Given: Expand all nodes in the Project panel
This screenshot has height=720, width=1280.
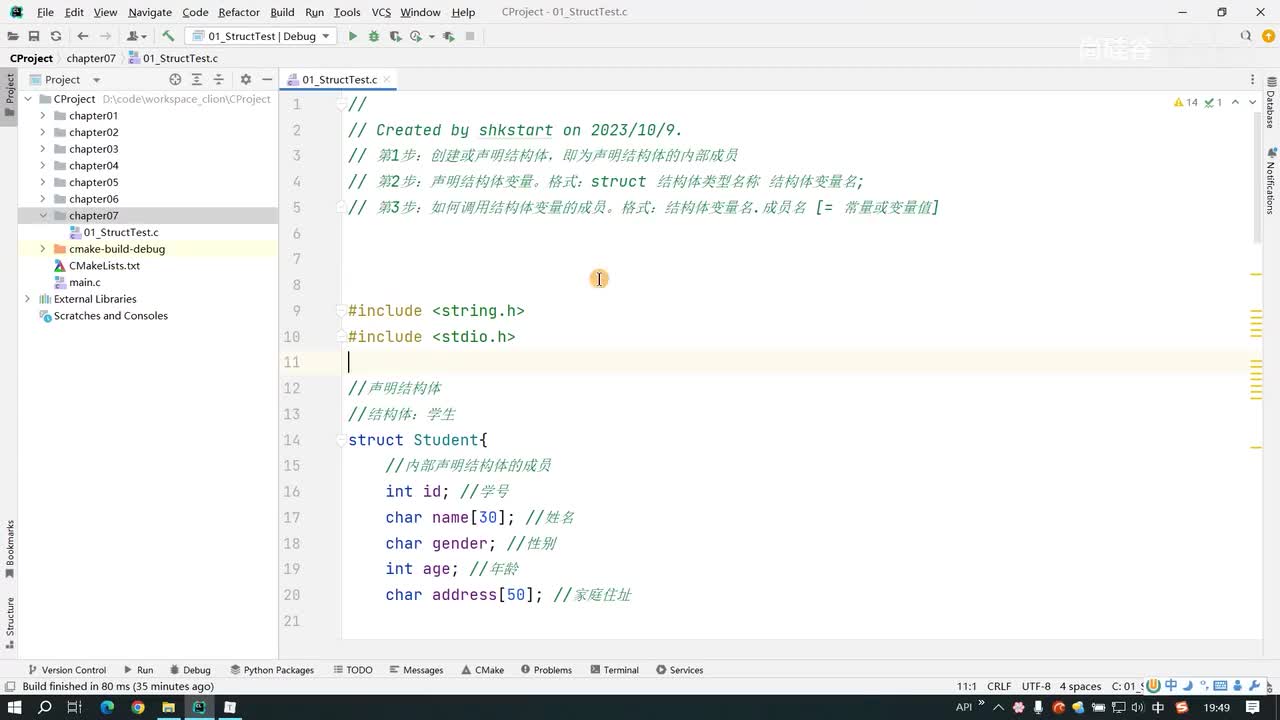Looking at the screenshot, I should point(197,79).
